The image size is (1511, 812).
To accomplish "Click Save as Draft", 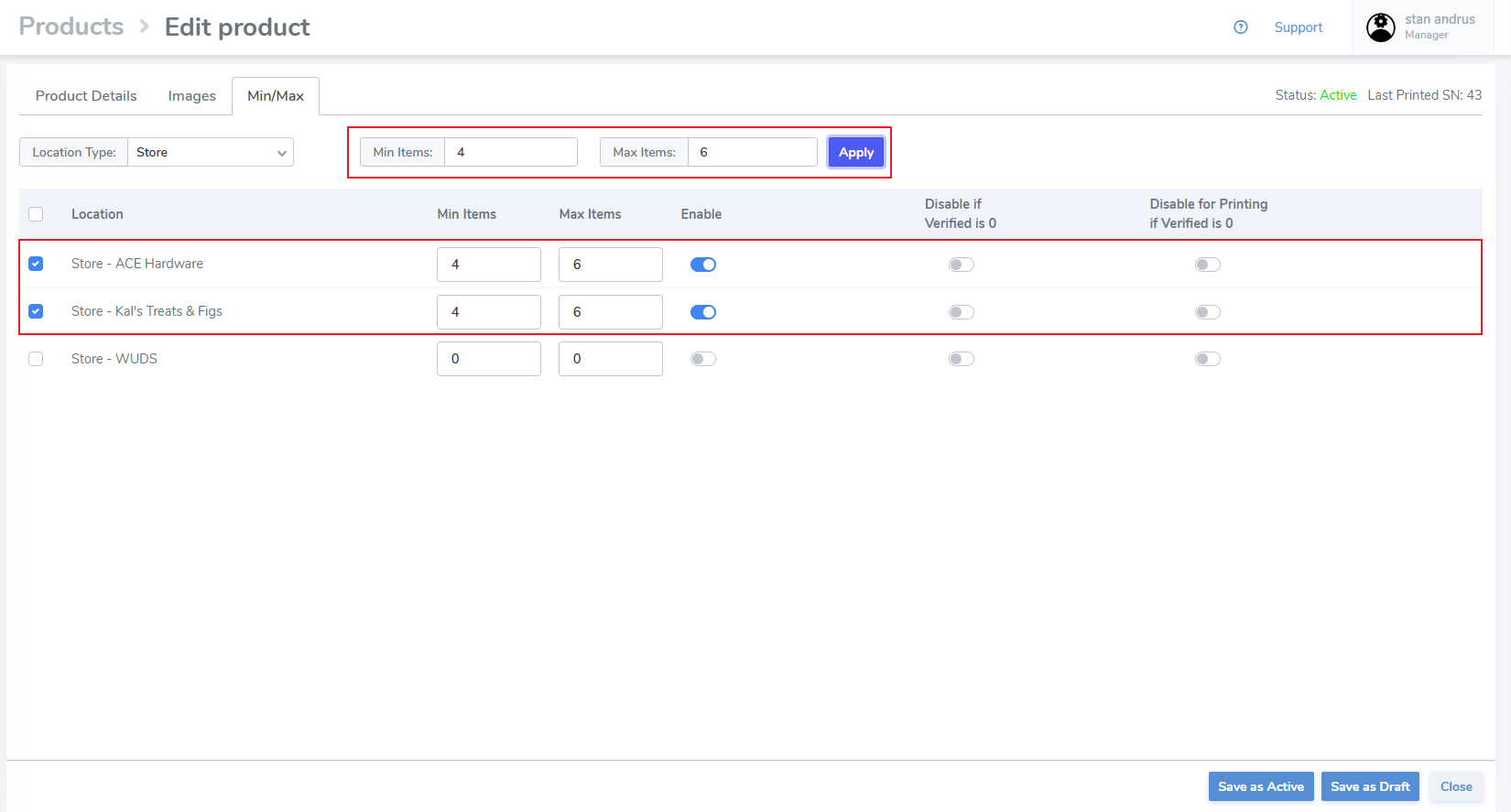I will (x=1370, y=786).
